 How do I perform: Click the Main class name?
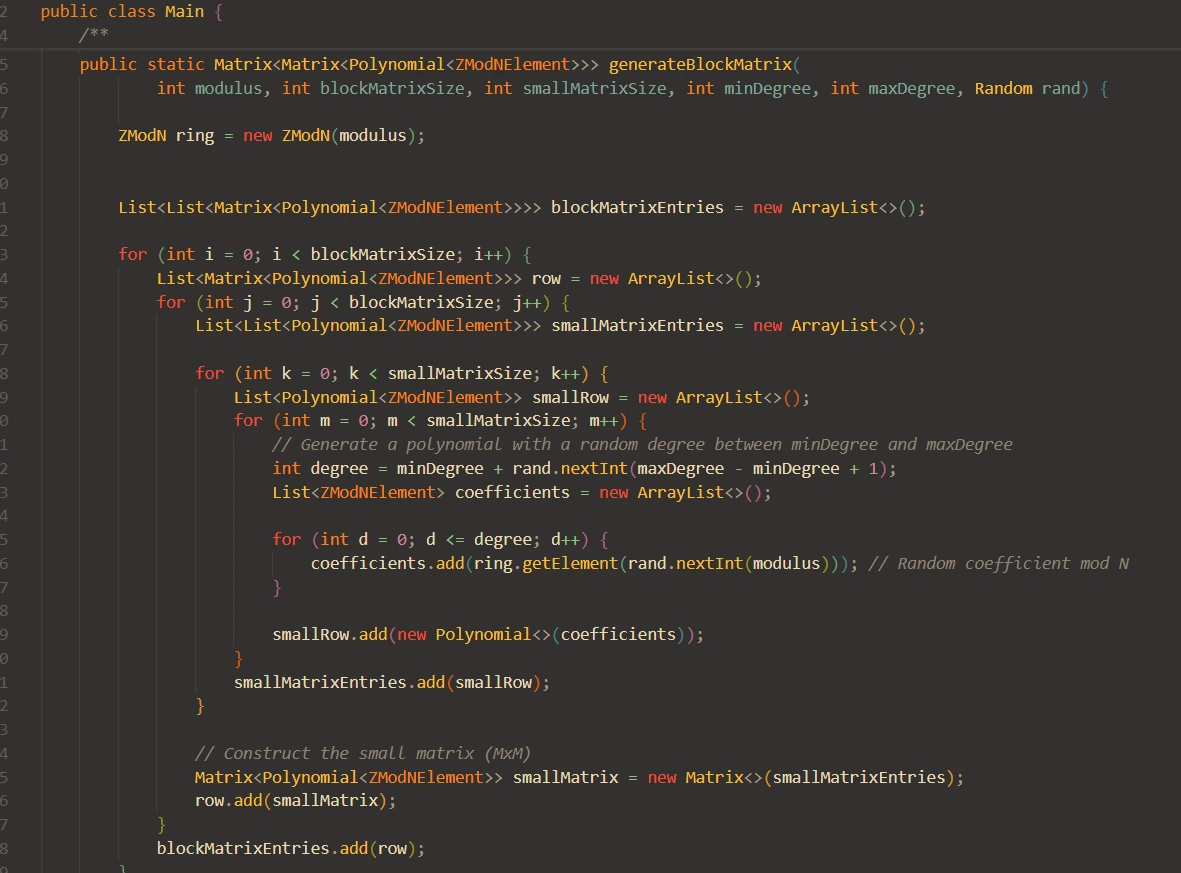pyautogui.click(x=184, y=13)
